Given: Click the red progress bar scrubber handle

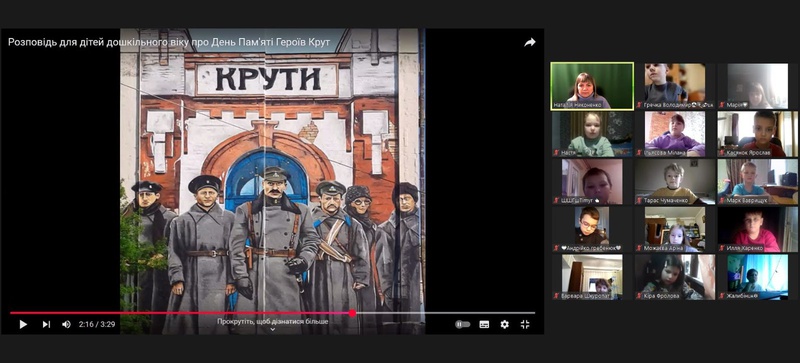Looking at the screenshot, I should point(352,313).
